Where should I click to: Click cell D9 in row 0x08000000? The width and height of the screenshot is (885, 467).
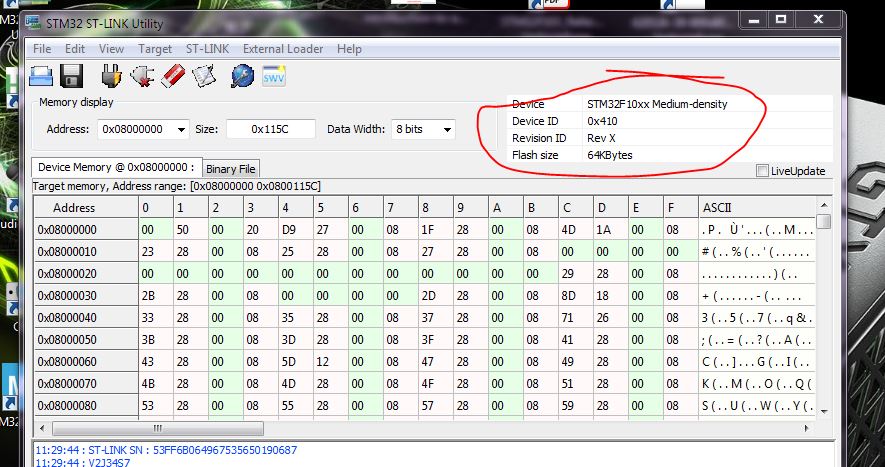click(296, 230)
